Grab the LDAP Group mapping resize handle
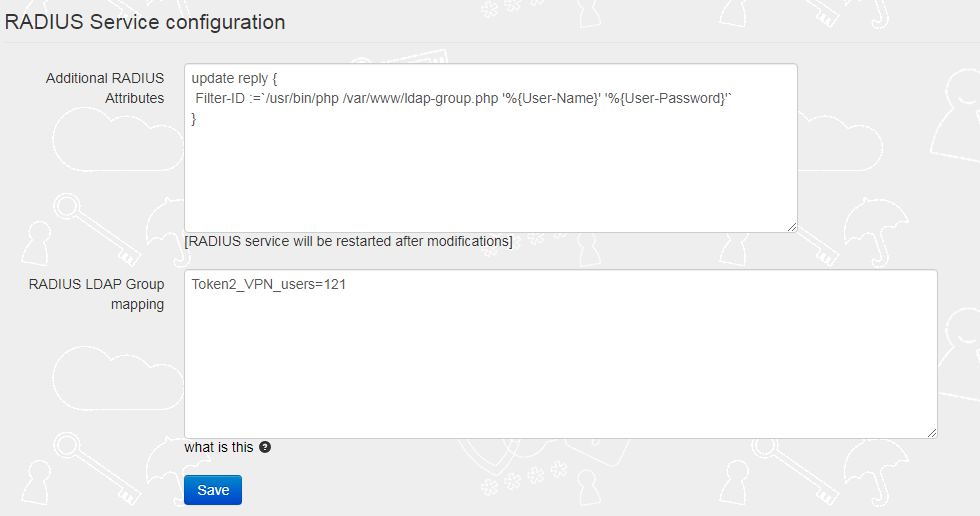 click(932, 433)
